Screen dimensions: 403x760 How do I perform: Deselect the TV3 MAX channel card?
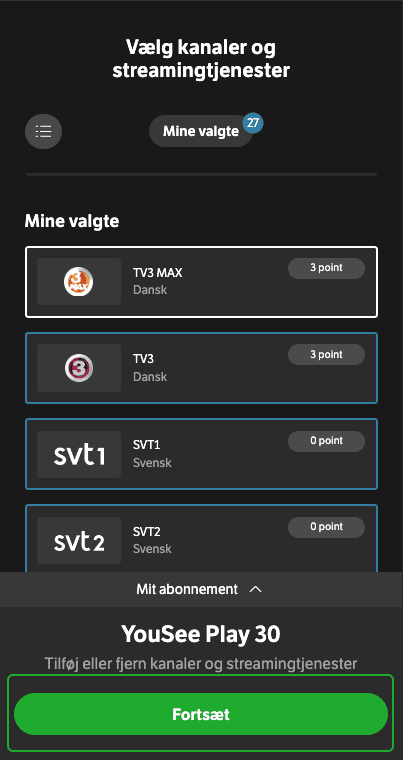pos(201,282)
